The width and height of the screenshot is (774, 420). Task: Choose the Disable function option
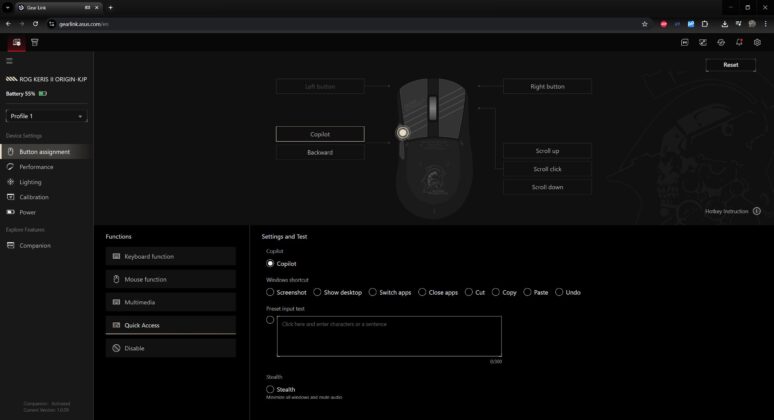(x=170, y=348)
